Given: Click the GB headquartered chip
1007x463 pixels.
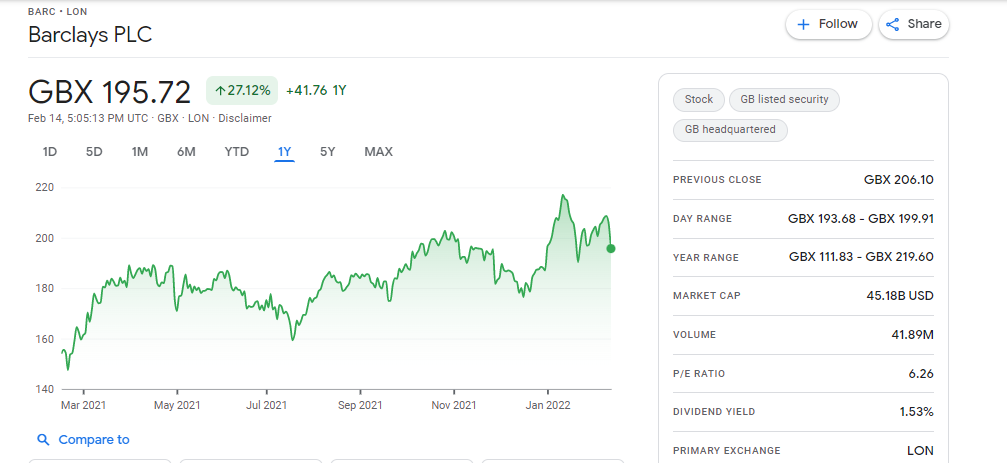Looking at the screenshot, I should click(x=730, y=130).
